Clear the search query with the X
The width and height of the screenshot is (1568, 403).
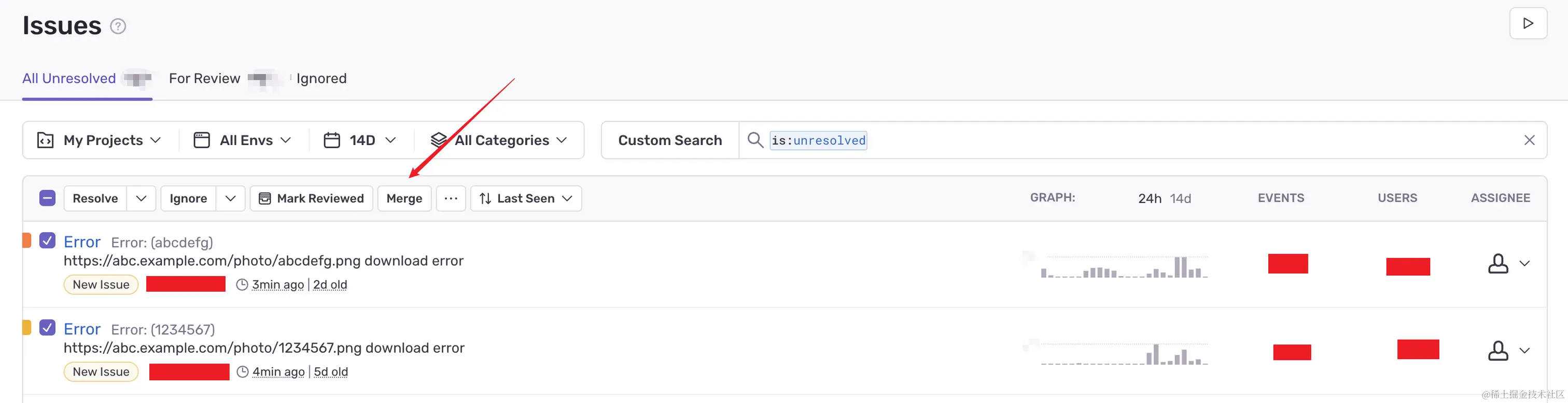tap(1529, 140)
